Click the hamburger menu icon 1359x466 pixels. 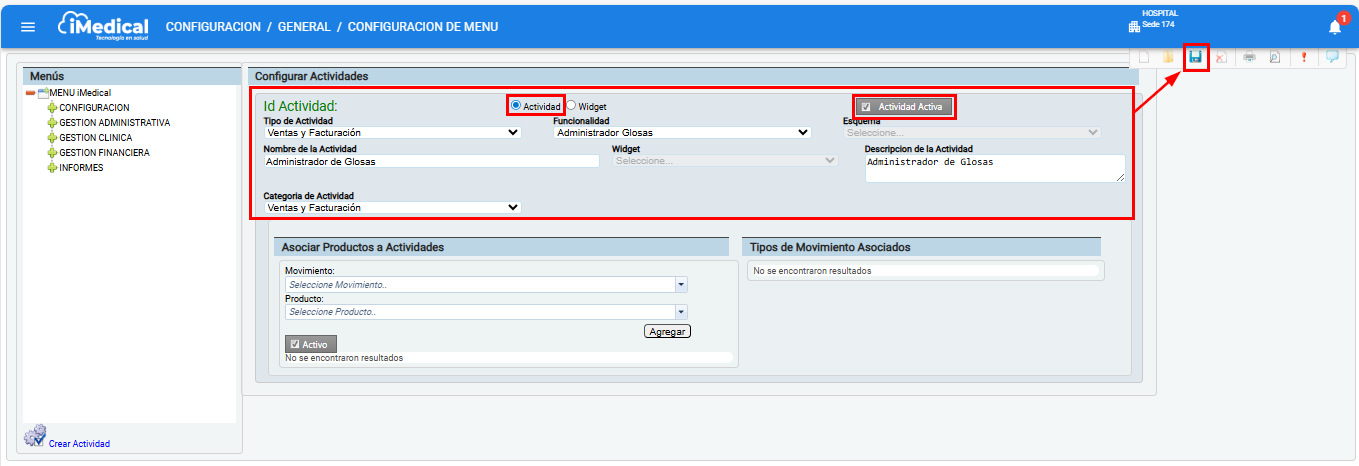click(x=28, y=27)
